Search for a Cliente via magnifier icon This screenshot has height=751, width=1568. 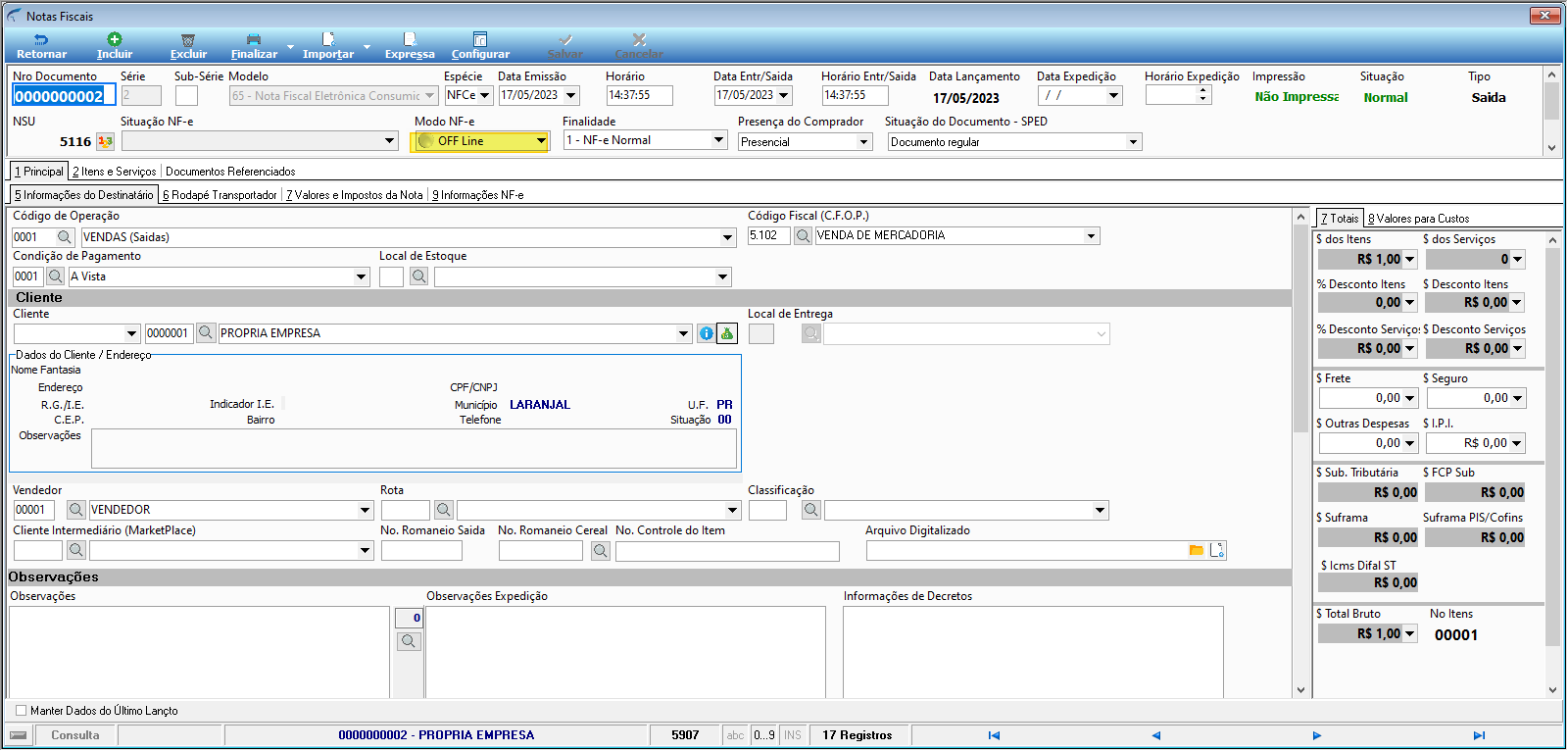[x=206, y=333]
